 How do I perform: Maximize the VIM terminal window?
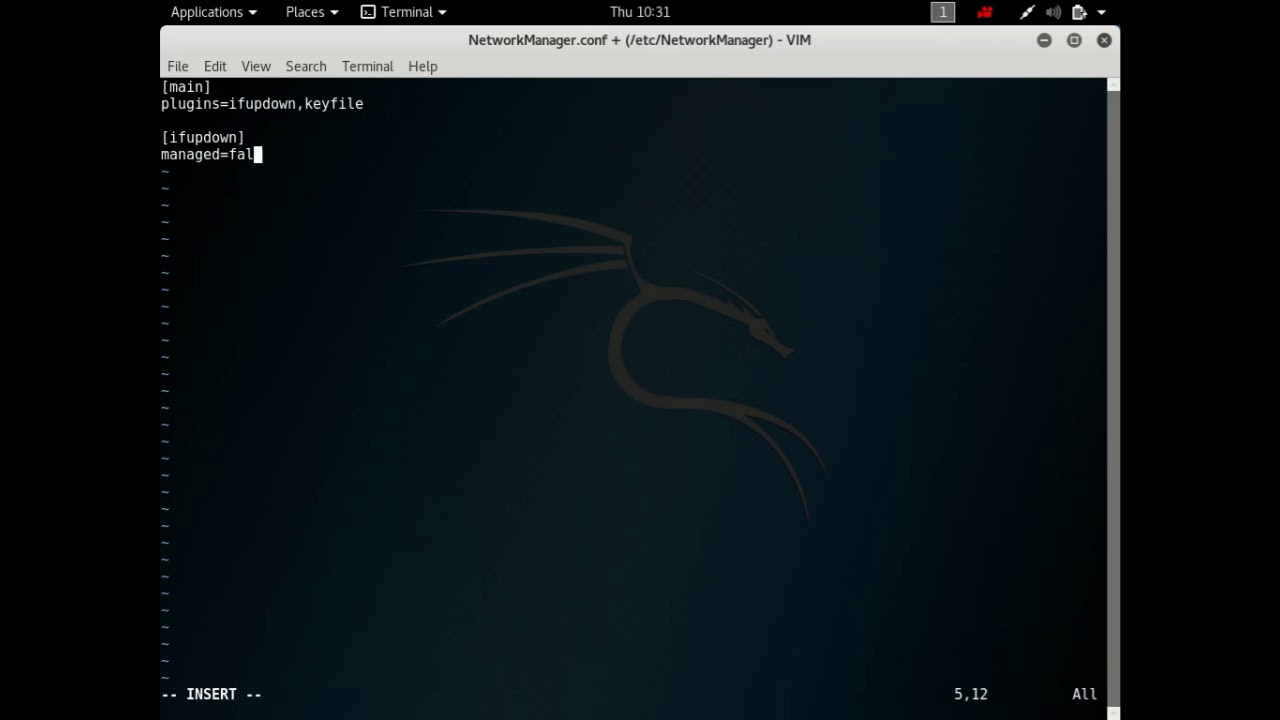1074,40
